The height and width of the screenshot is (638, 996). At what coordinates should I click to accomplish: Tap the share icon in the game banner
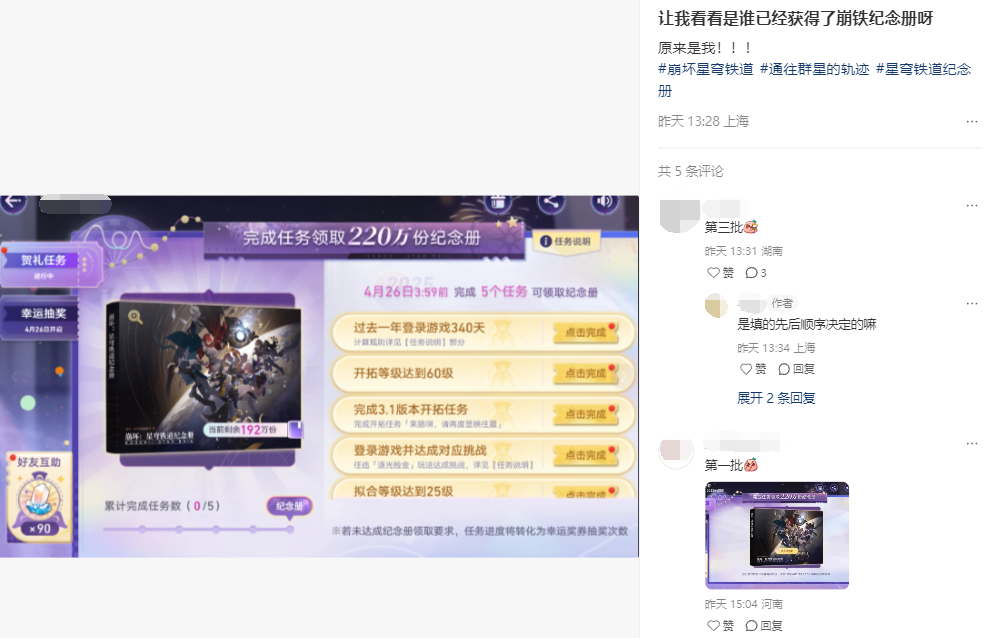coord(551,203)
